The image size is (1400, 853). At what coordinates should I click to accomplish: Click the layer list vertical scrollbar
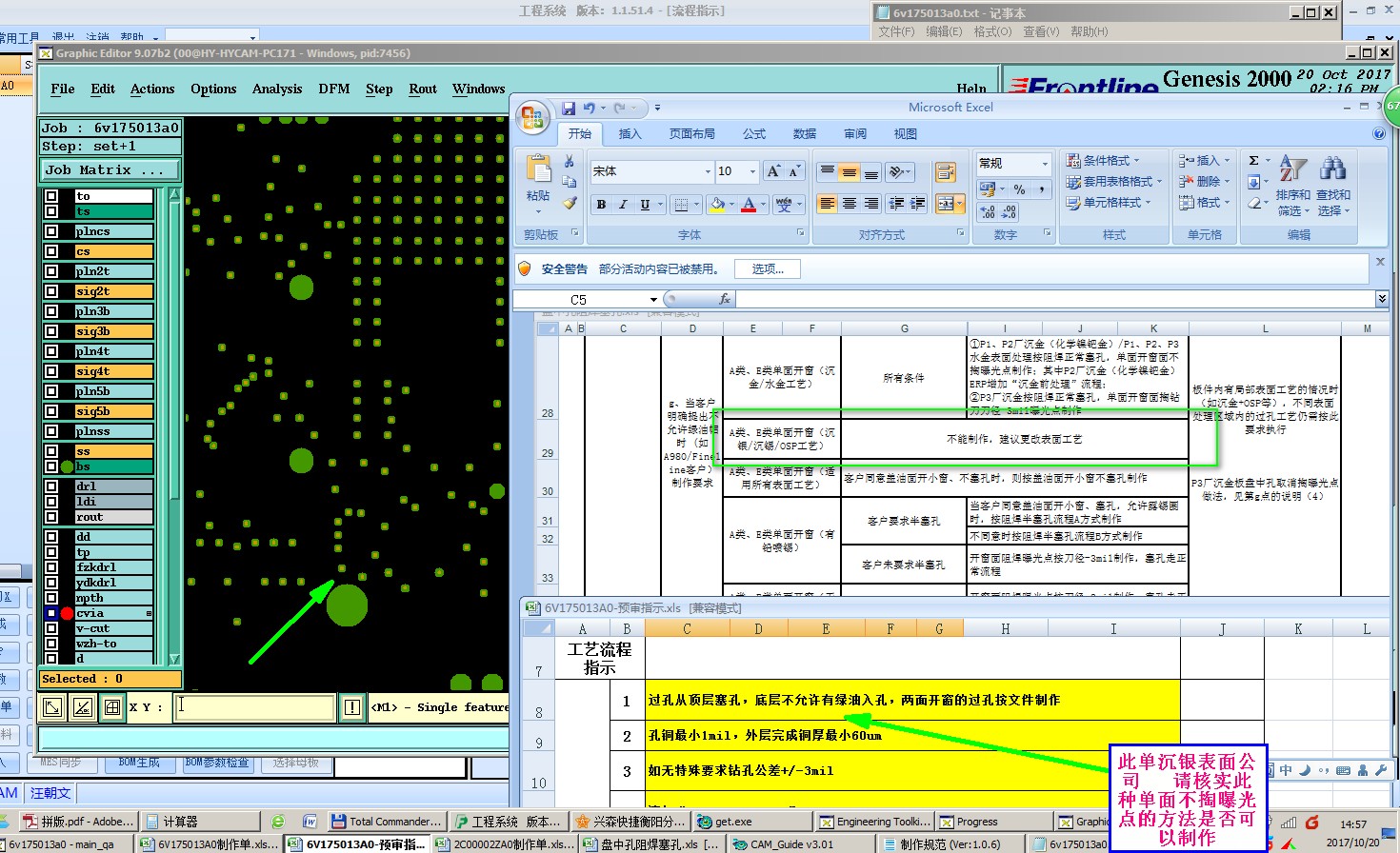tap(174, 426)
